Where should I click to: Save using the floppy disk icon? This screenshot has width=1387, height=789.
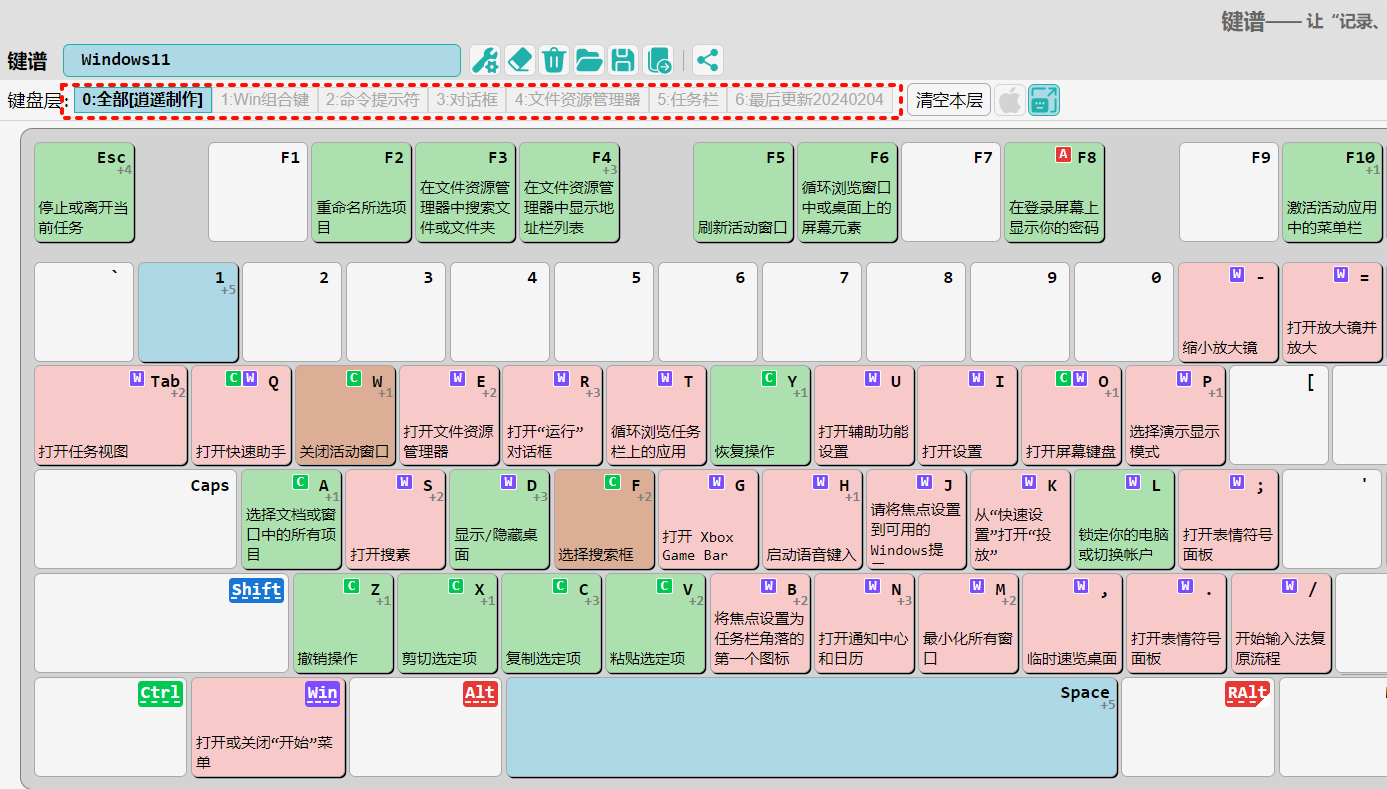point(623,60)
